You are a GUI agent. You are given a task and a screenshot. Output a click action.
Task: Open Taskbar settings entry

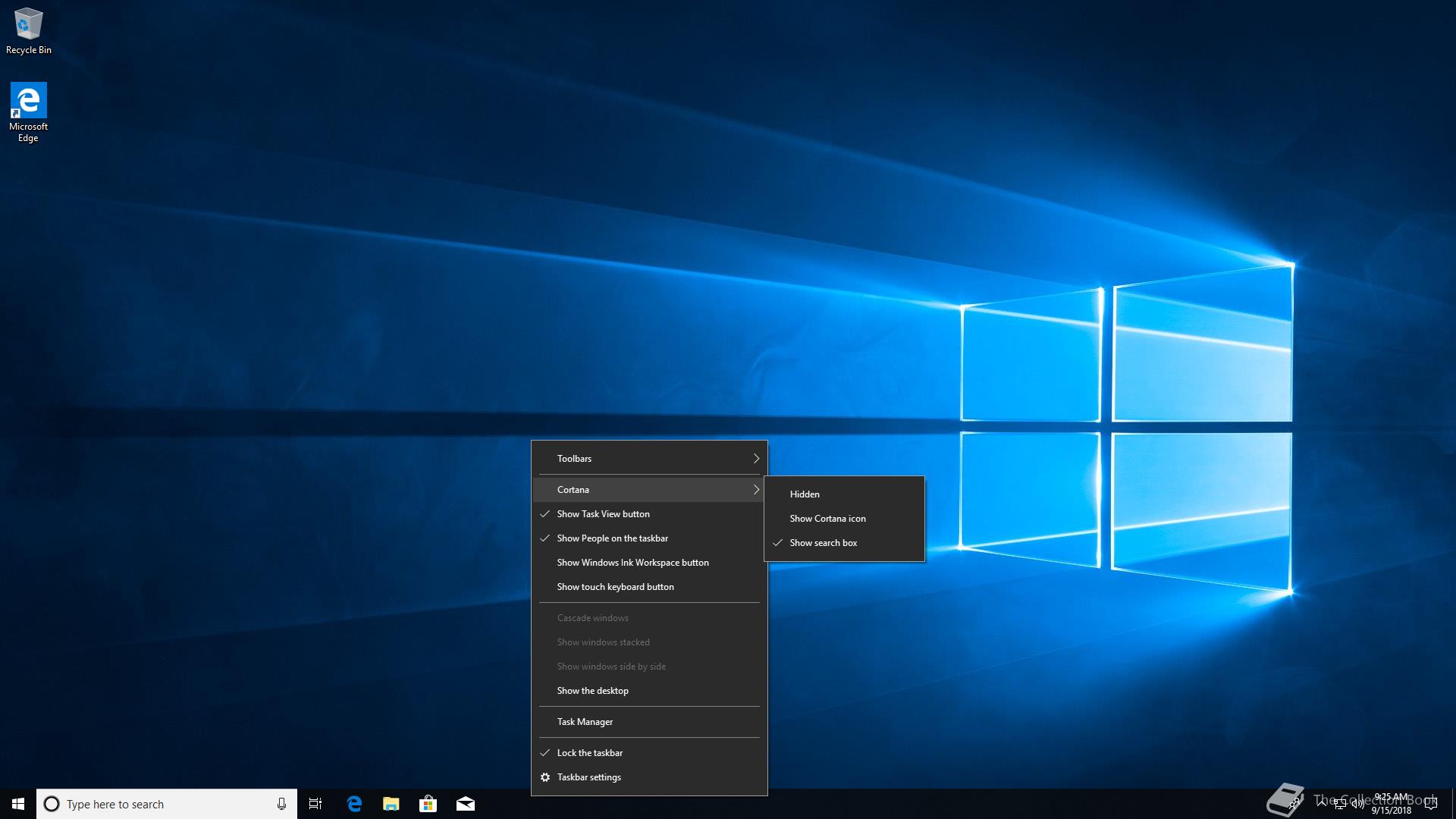point(589,777)
